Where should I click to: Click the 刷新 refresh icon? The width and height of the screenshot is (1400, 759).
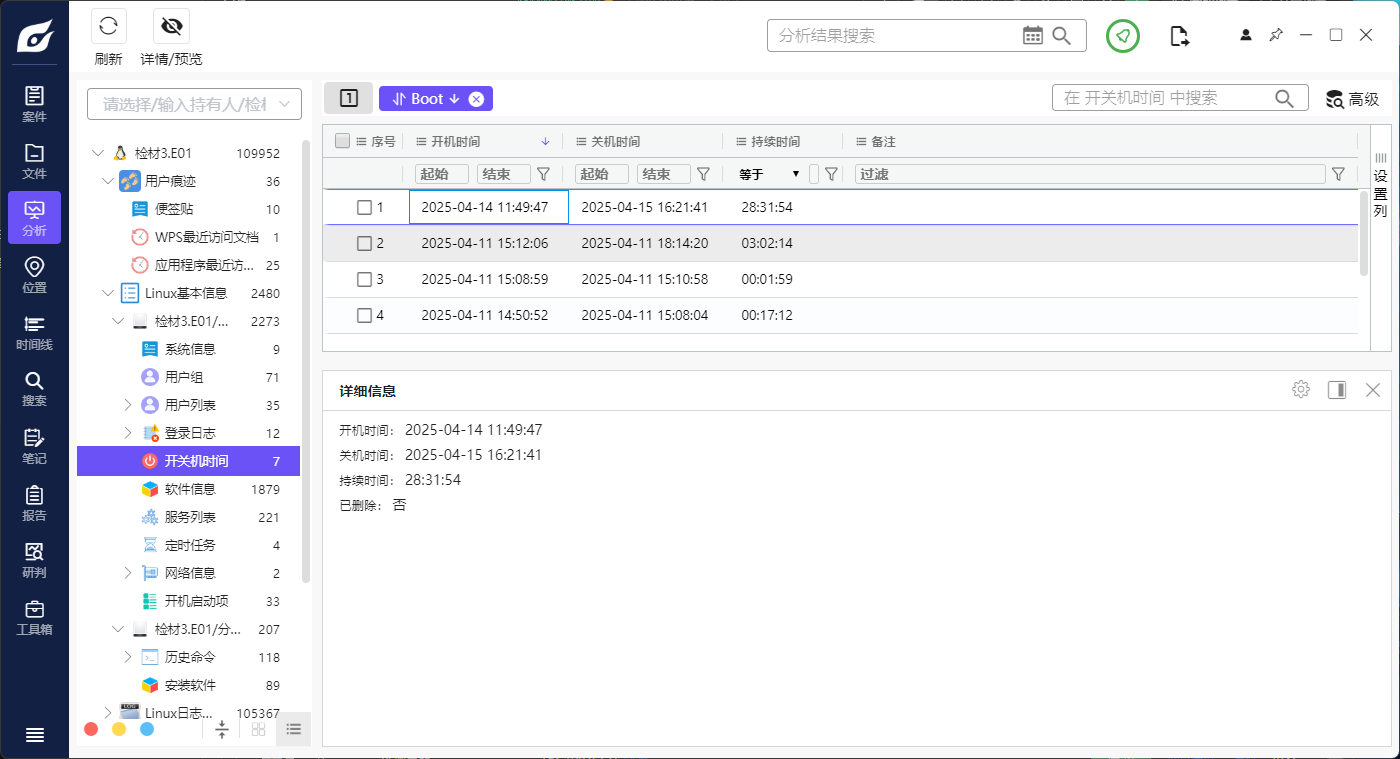pyautogui.click(x=108, y=27)
